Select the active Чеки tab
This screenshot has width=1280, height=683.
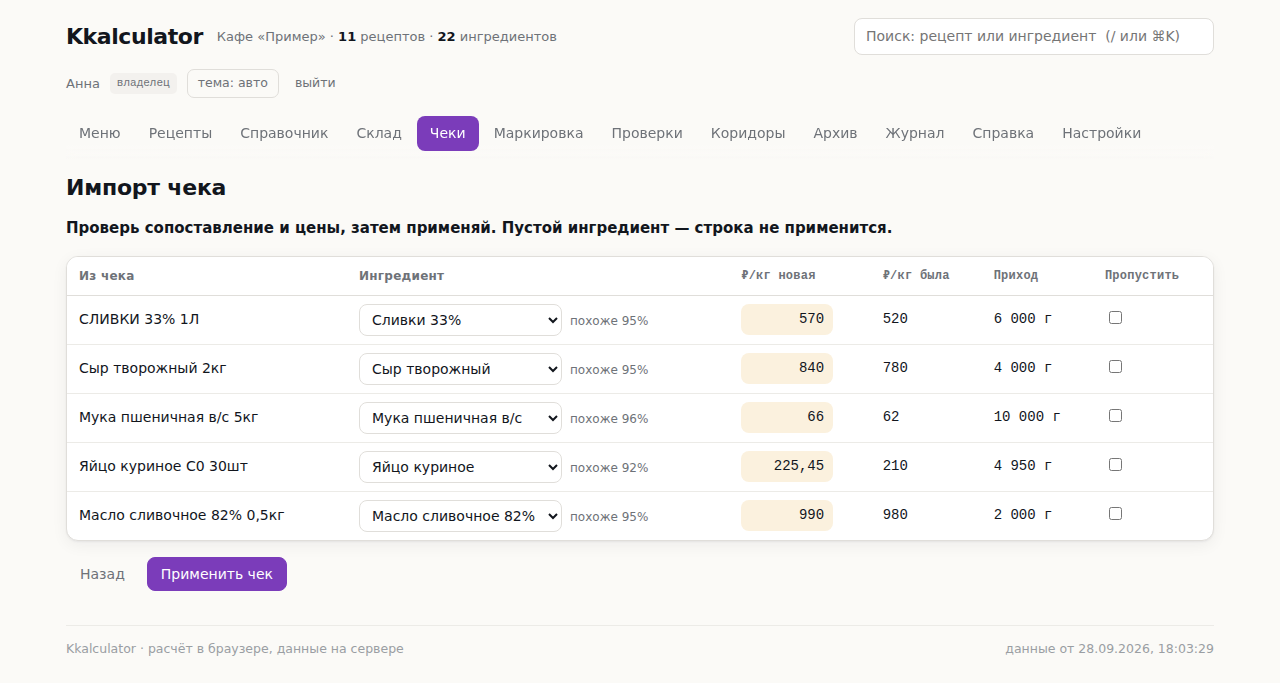(x=448, y=133)
